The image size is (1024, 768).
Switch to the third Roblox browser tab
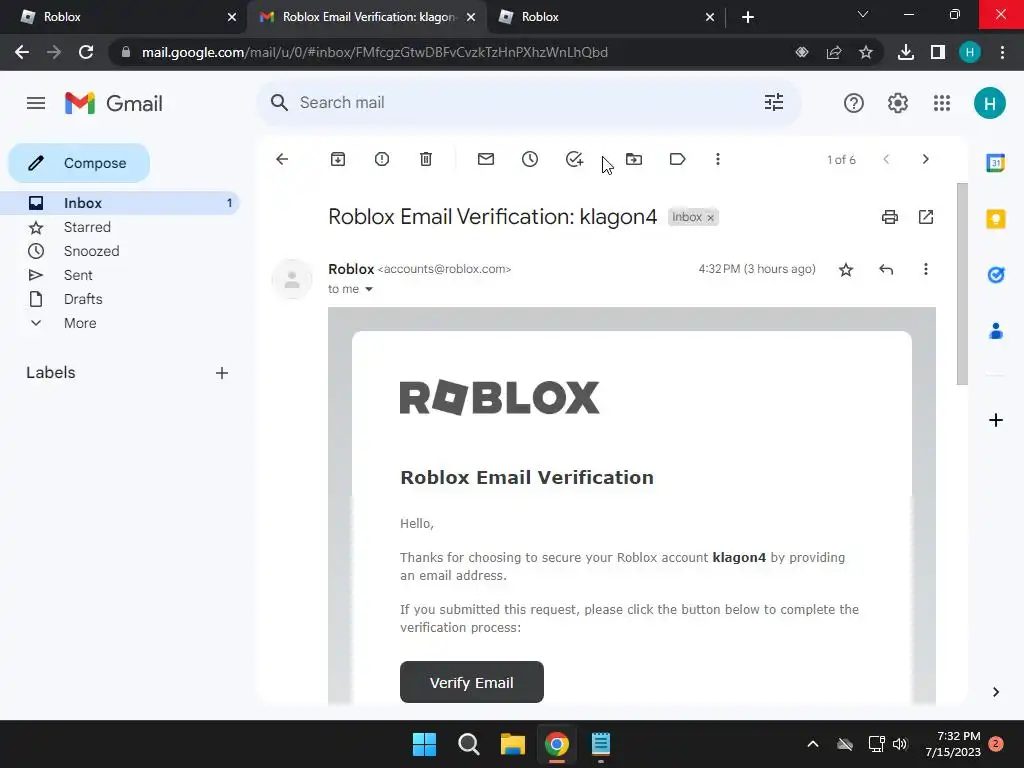604,17
